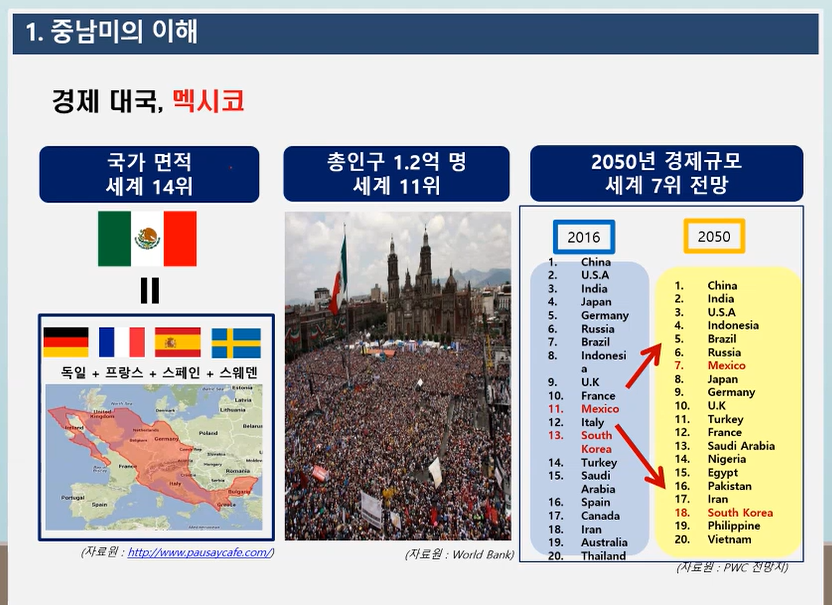The image size is (832, 605).
Task: Click the '2050년 경제규모 세계 7위 전망' banner
Action: [666, 173]
